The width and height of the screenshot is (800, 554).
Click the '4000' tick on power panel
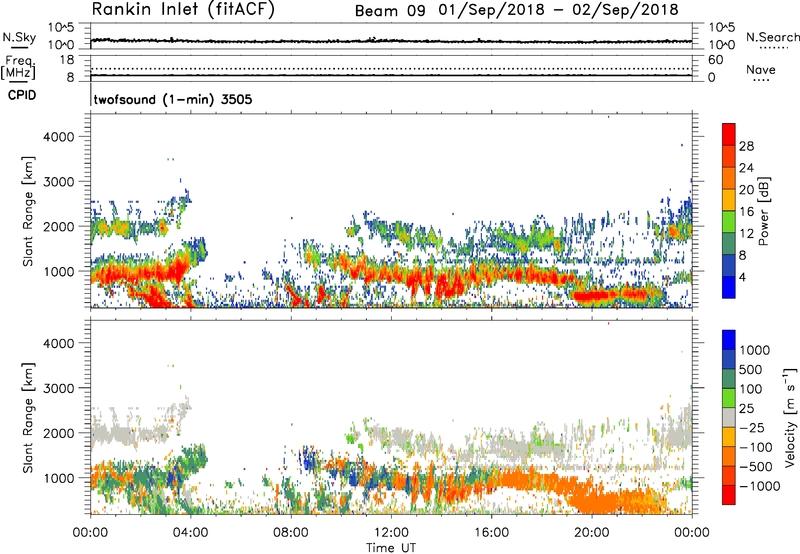59,137
